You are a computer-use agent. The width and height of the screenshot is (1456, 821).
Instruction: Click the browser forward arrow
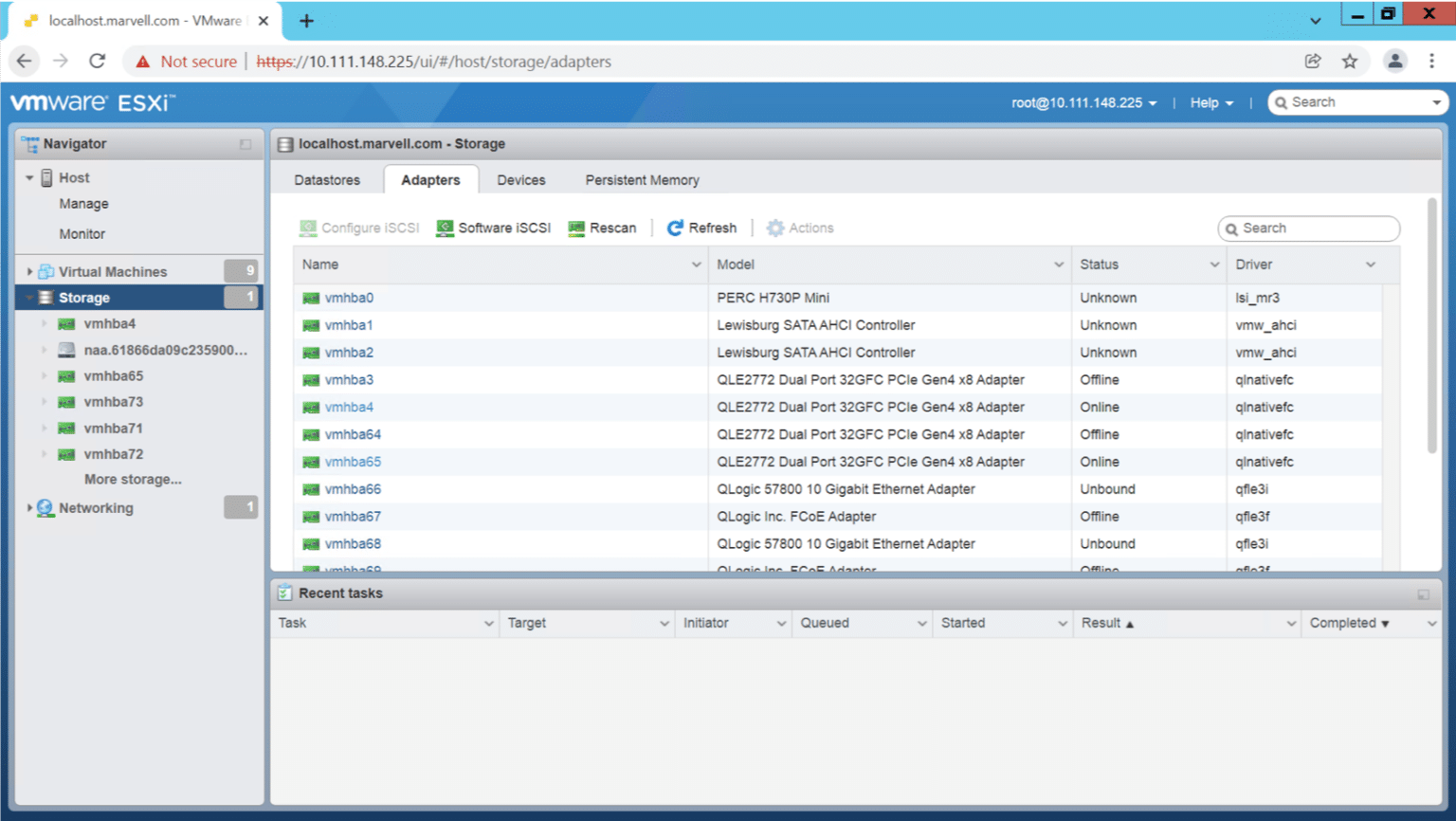tap(61, 61)
